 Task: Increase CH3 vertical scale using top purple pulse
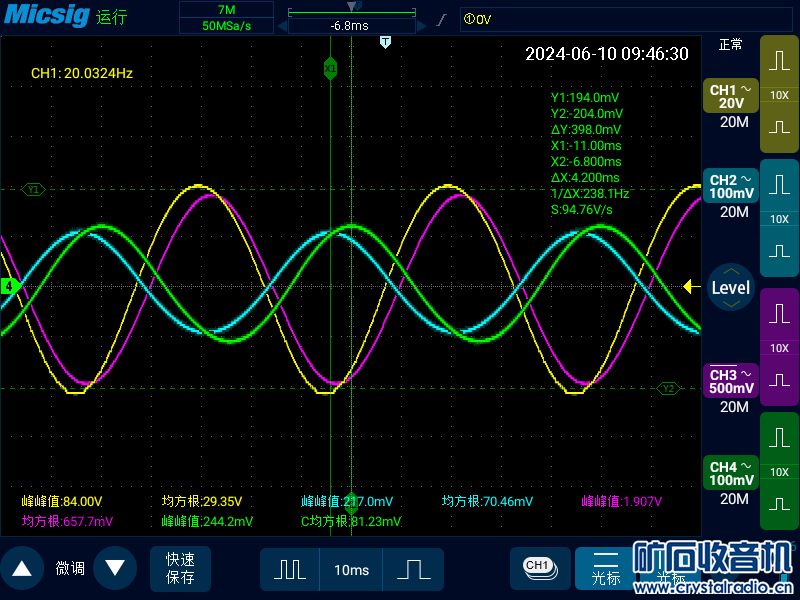(779, 315)
